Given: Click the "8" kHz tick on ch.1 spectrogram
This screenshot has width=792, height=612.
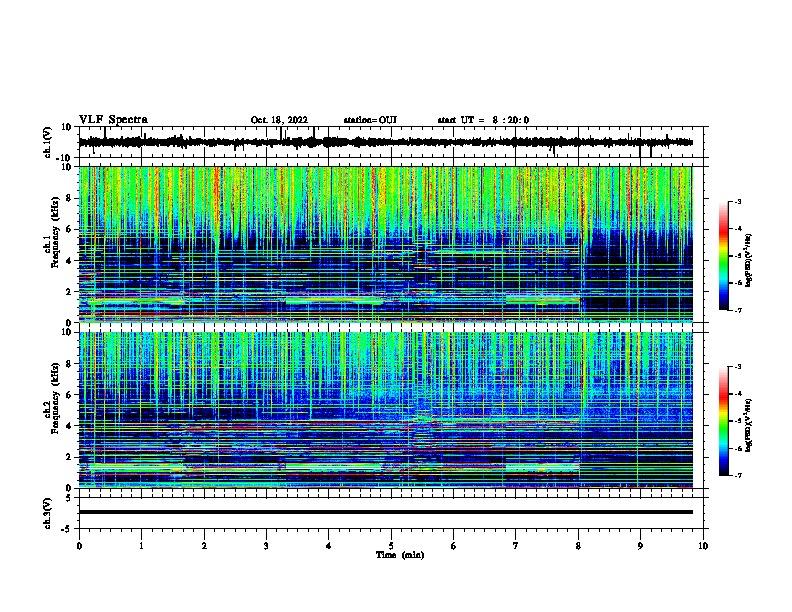Looking at the screenshot, I should point(69,198).
